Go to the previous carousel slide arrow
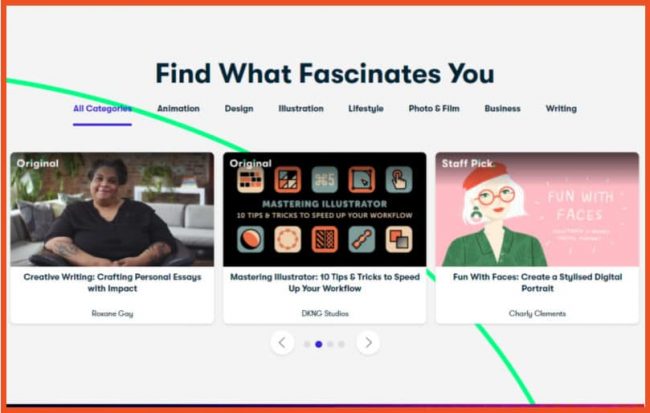650x413 pixels. [x=282, y=343]
